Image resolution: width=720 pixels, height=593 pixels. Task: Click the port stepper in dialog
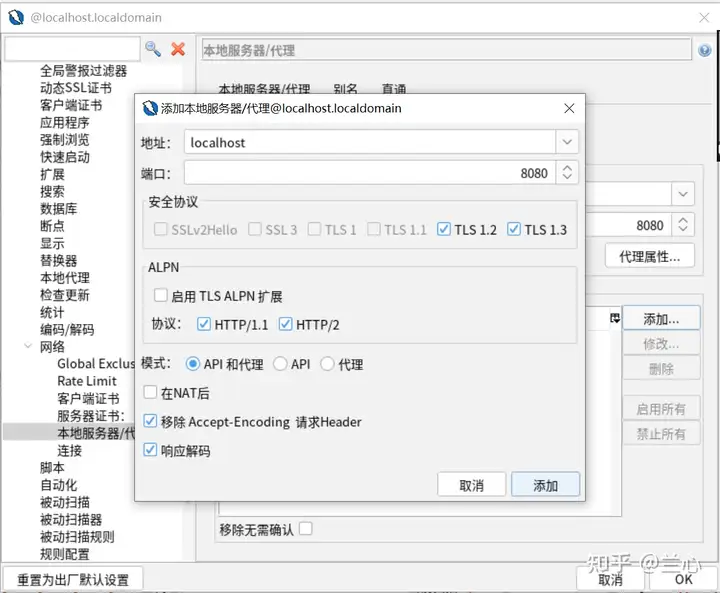[x=567, y=173]
